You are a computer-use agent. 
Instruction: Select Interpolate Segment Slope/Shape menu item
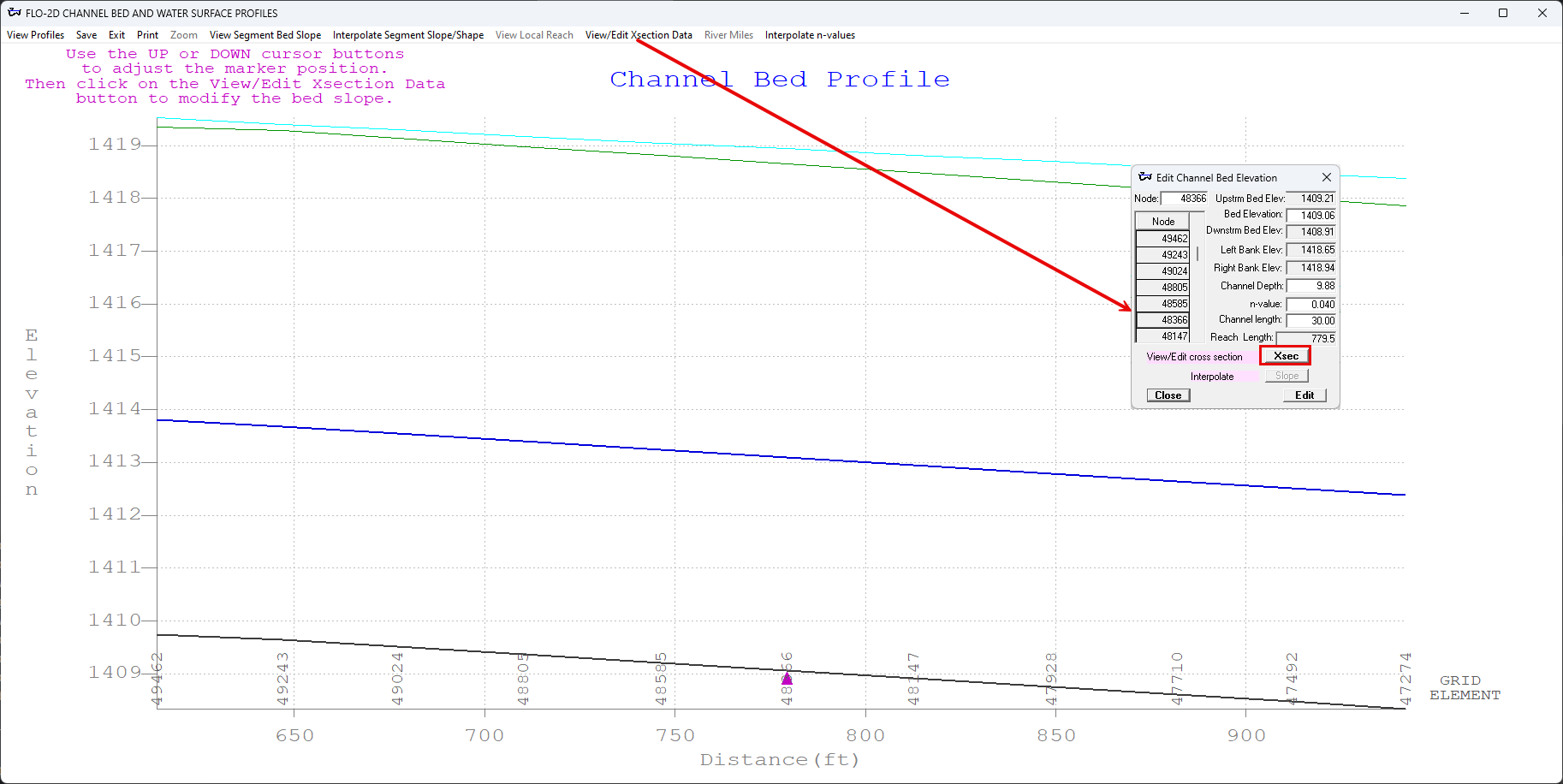[x=407, y=35]
